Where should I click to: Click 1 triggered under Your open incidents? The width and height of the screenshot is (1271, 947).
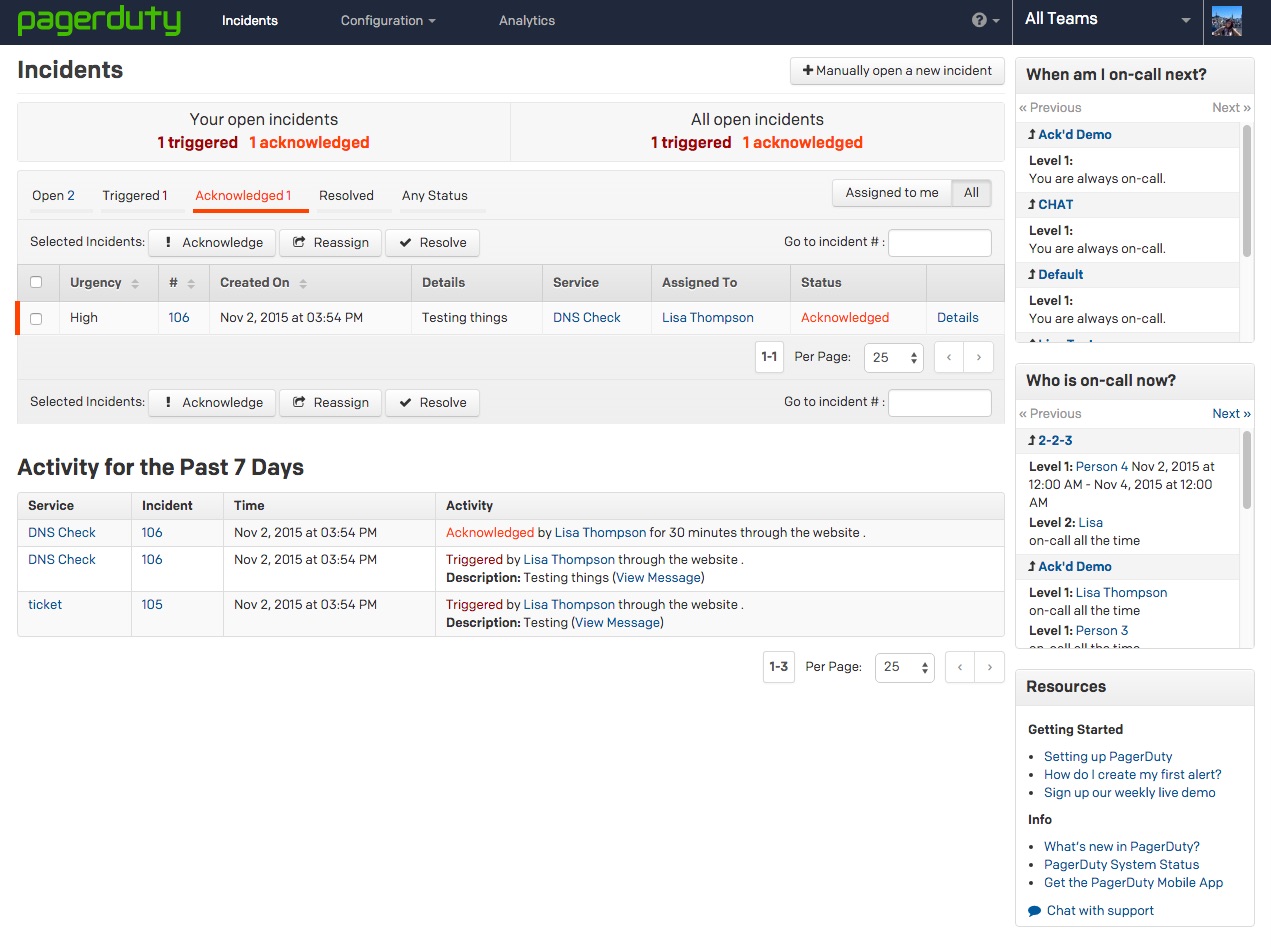pos(197,143)
